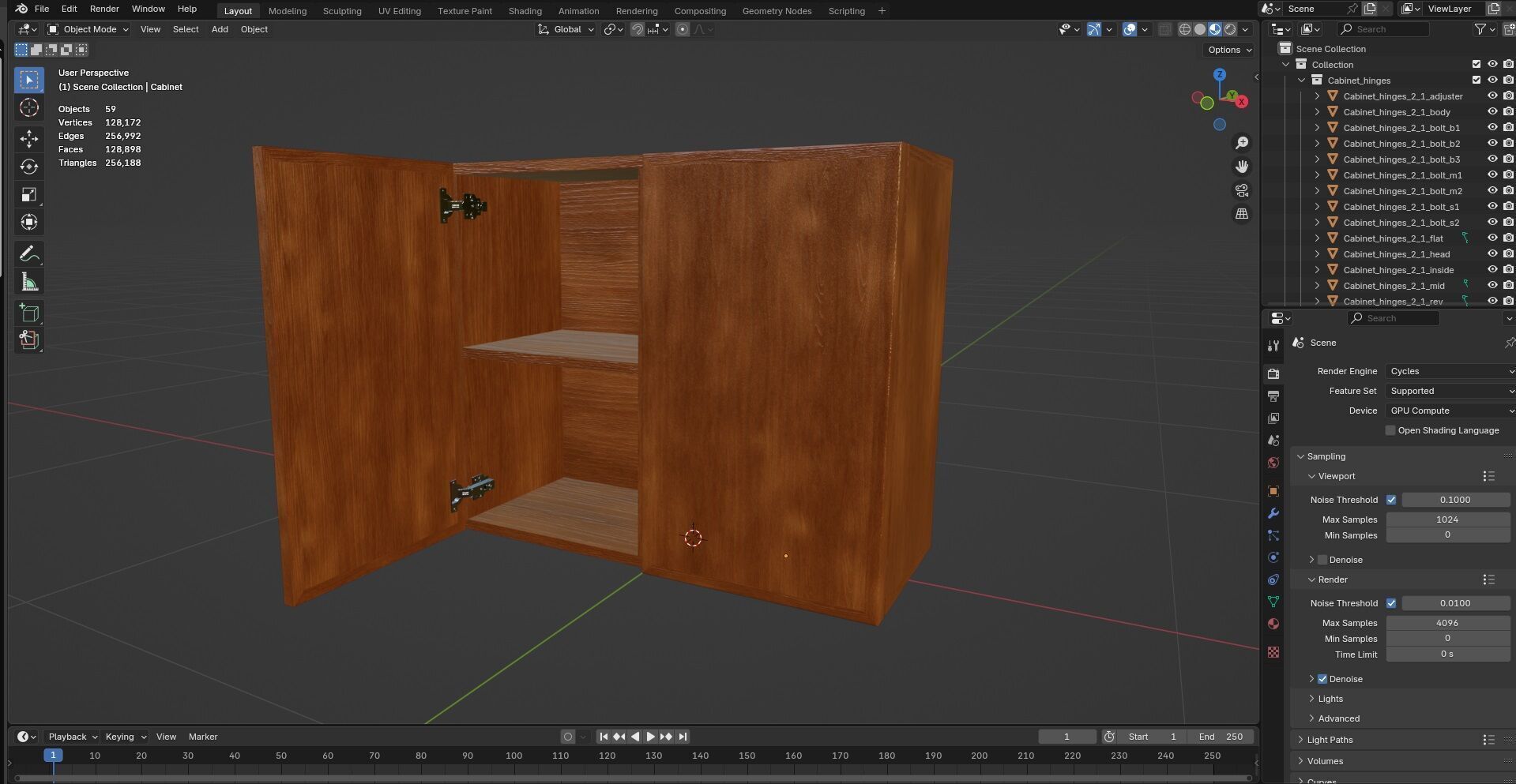
Task: Activate the Scale tool
Action: click(29, 194)
